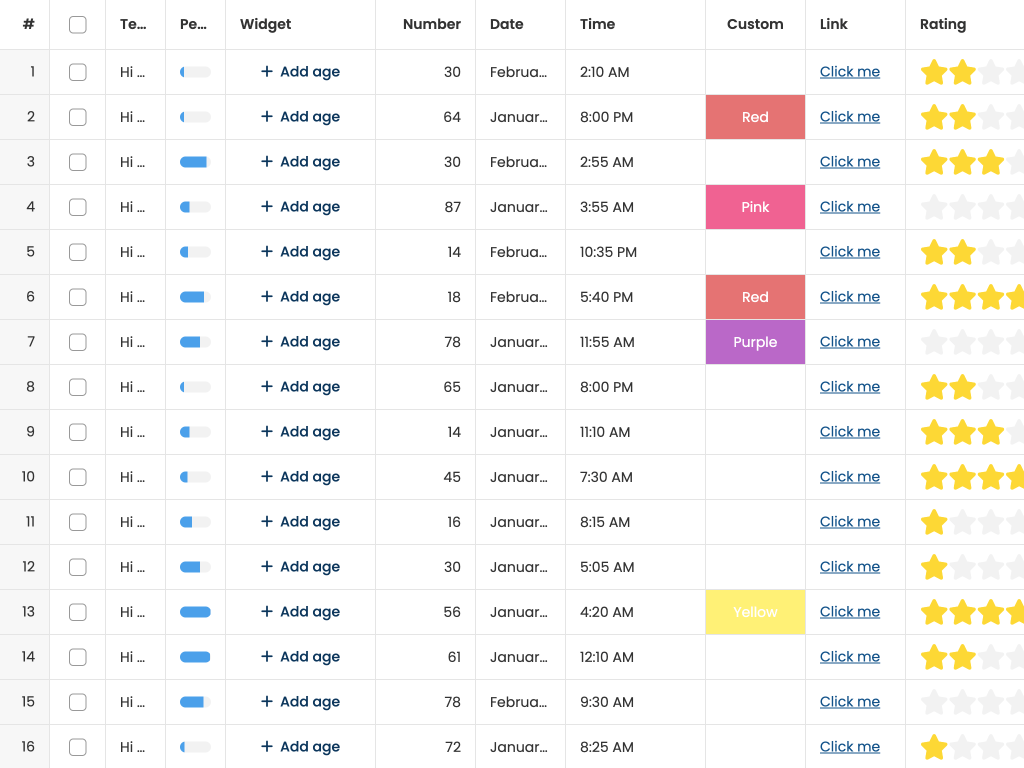Viewport: 1024px width, 768px height.
Task: Toggle the select-all checkbox in header
Action: pos(78,25)
